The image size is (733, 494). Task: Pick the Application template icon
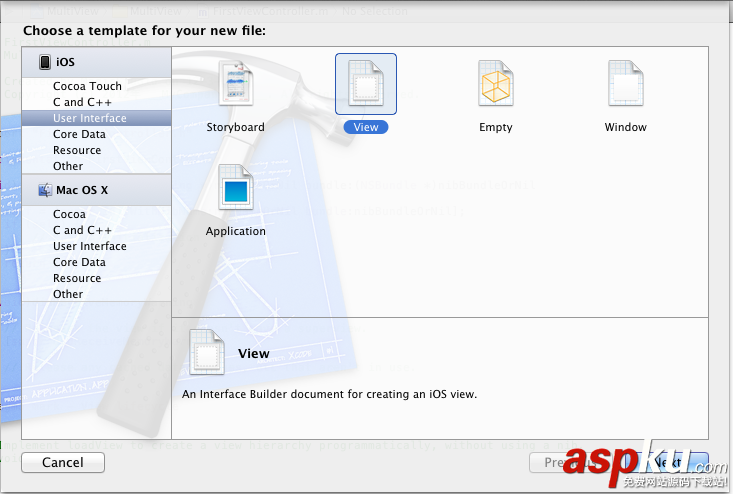236,188
